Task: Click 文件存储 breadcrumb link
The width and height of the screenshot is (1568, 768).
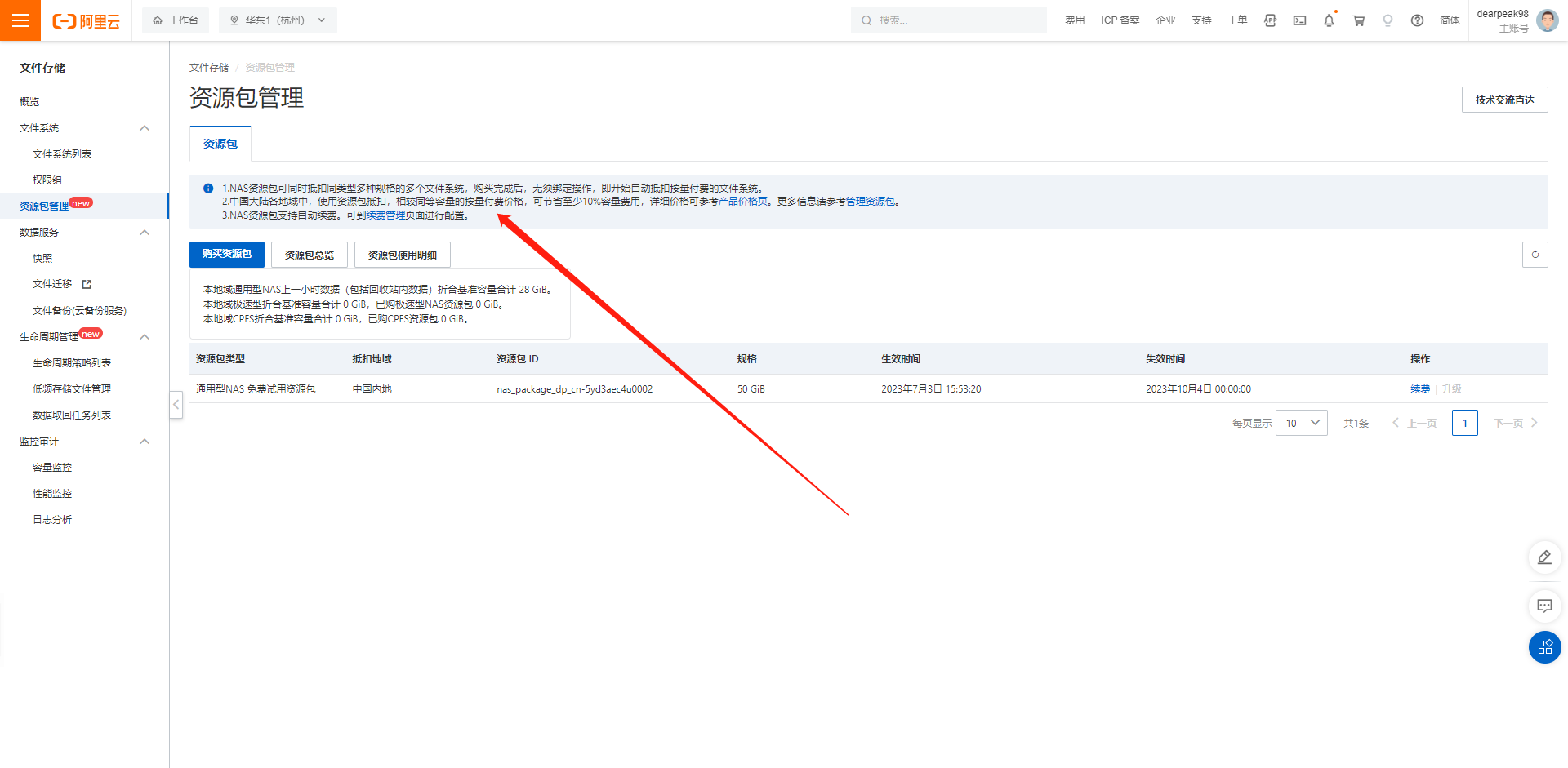Action: 209,68
